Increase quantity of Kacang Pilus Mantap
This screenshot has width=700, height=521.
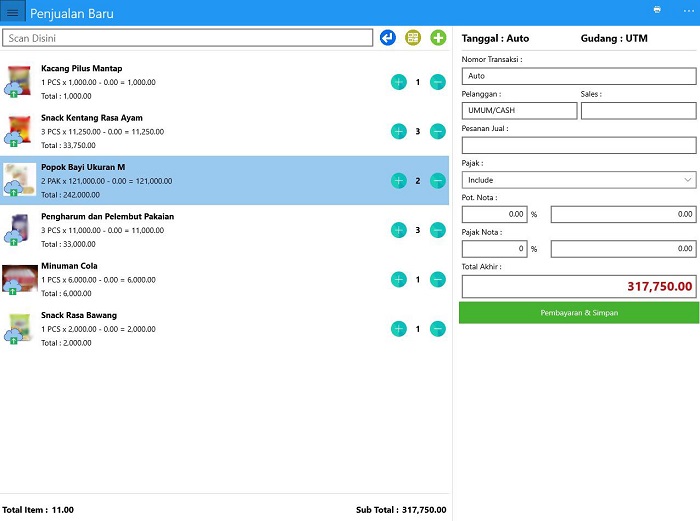pos(399,82)
